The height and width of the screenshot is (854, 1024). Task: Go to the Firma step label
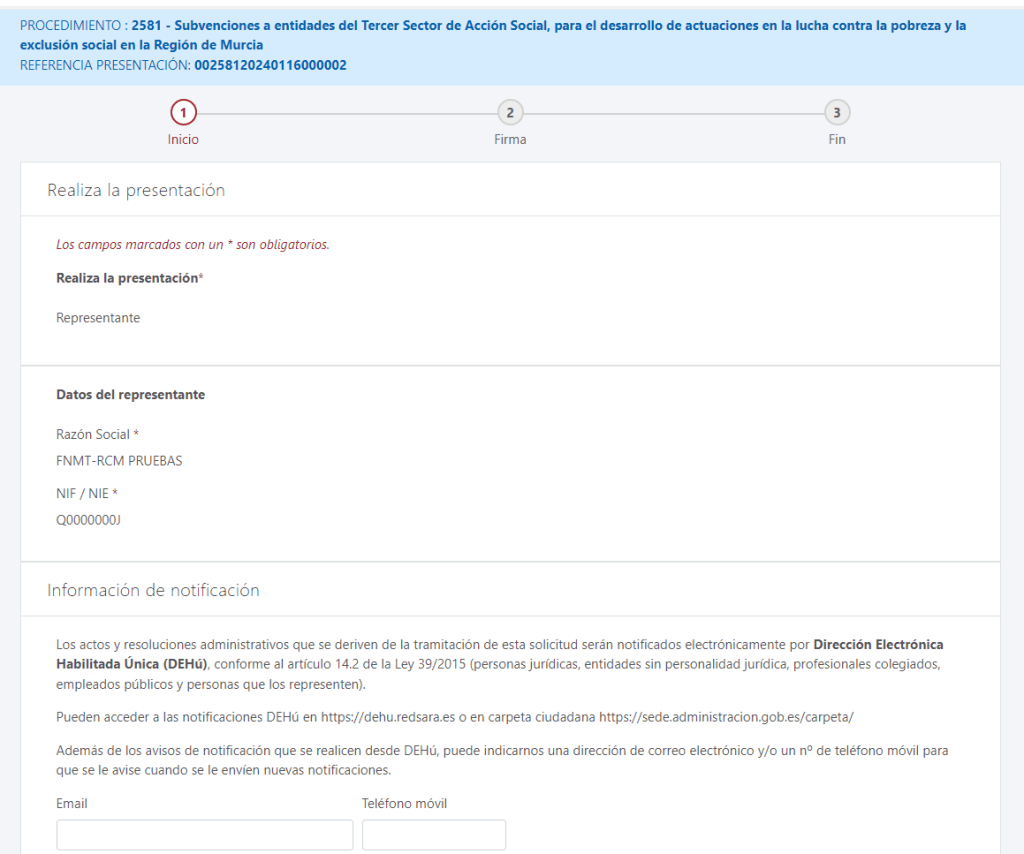(x=510, y=140)
